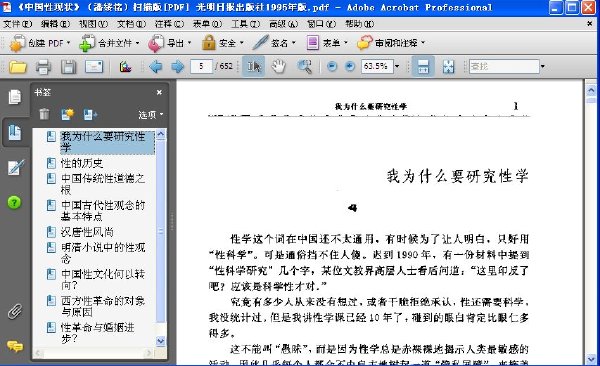This screenshot has height=366, width=600.
Task: Go to previous page with left arrow
Action: tap(155, 67)
